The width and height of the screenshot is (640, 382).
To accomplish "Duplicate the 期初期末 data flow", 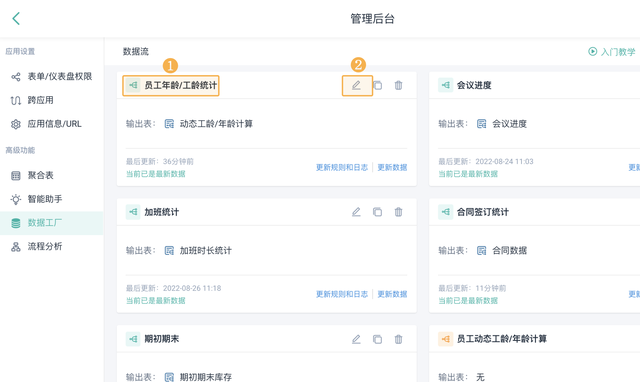I will coord(378,339).
